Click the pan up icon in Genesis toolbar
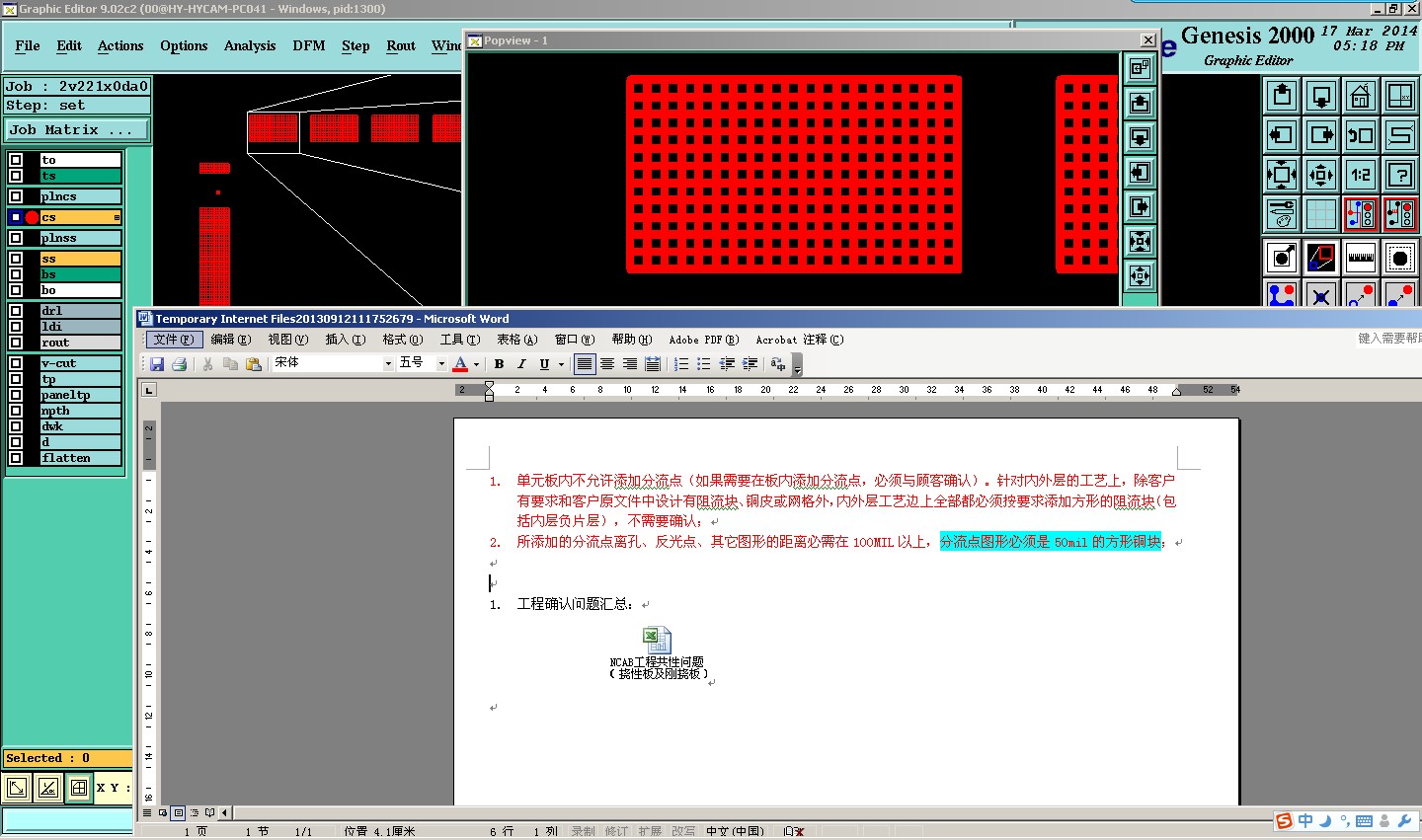Image resolution: width=1422 pixels, height=840 pixels. (1282, 96)
